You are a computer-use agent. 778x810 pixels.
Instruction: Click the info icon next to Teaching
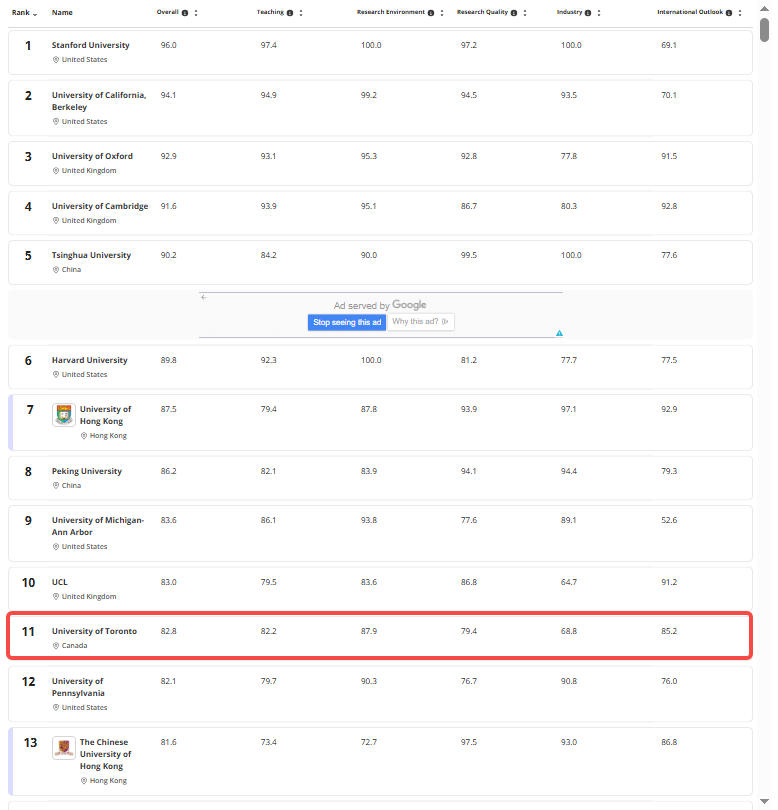click(290, 13)
